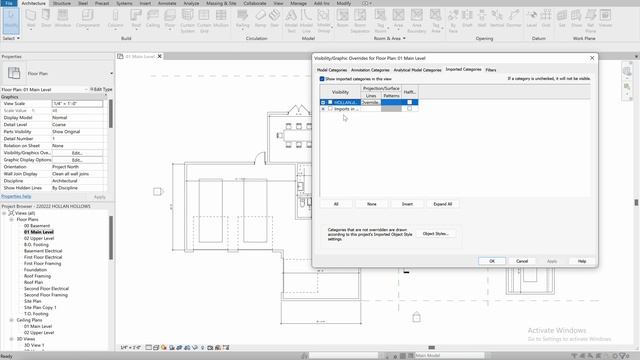The image size is (640, 360).
Task: Click the None selection button
Action: point(371,204)
